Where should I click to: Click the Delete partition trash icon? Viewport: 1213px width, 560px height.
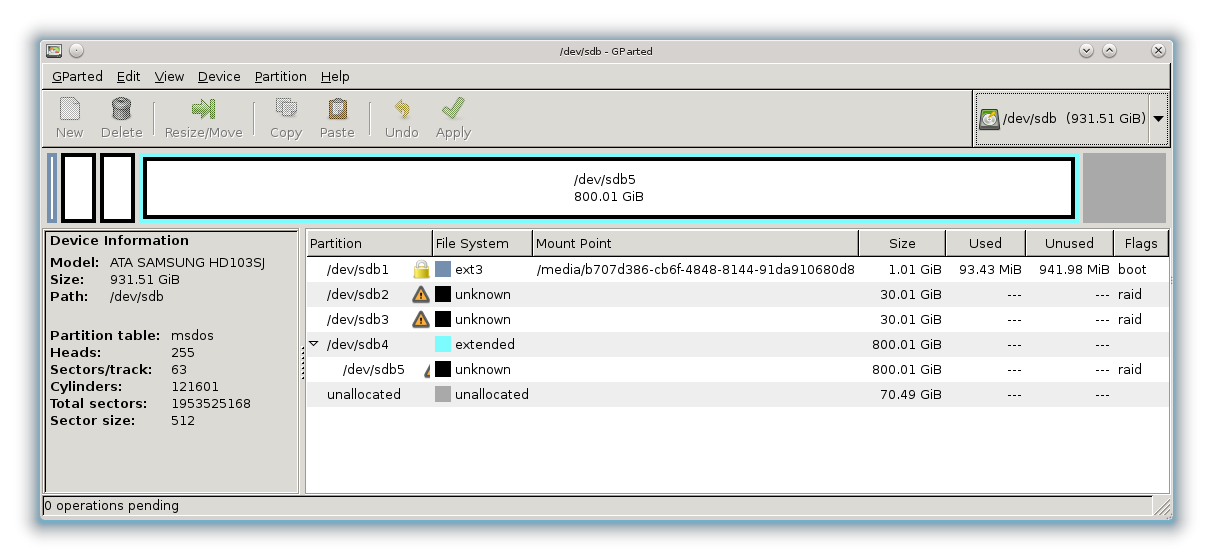(x=121, y=109)
